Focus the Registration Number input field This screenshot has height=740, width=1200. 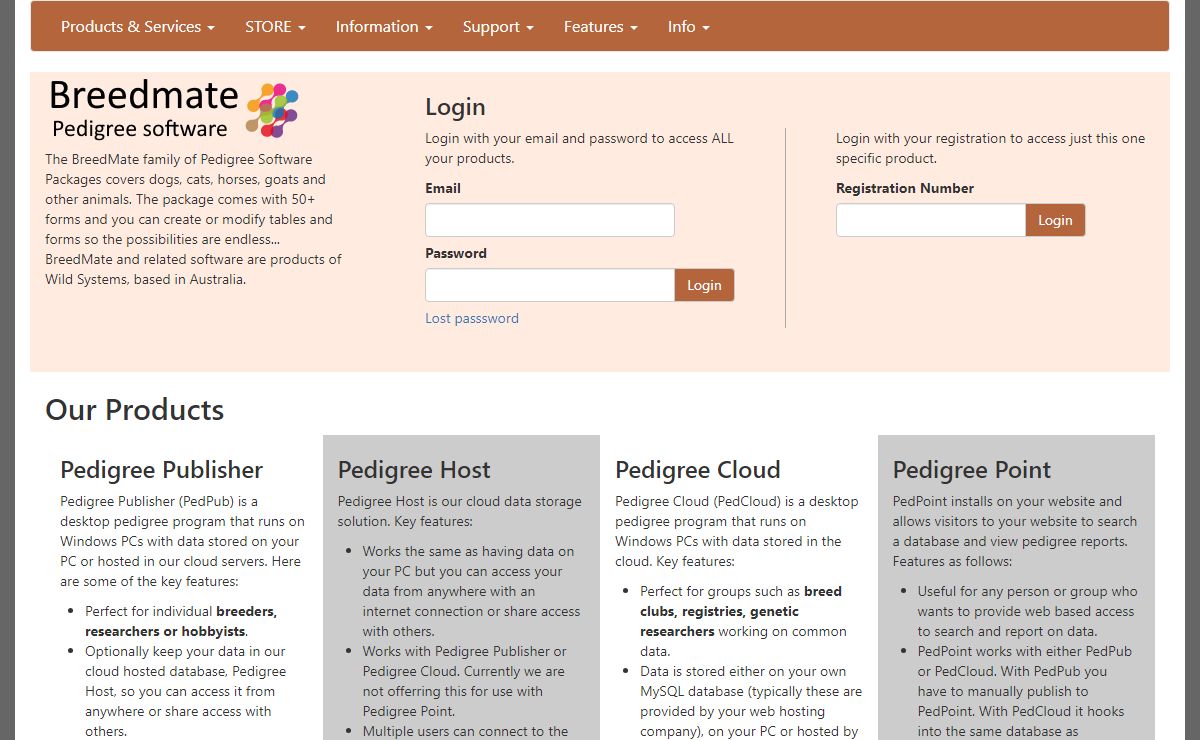(x=931, y=220)
